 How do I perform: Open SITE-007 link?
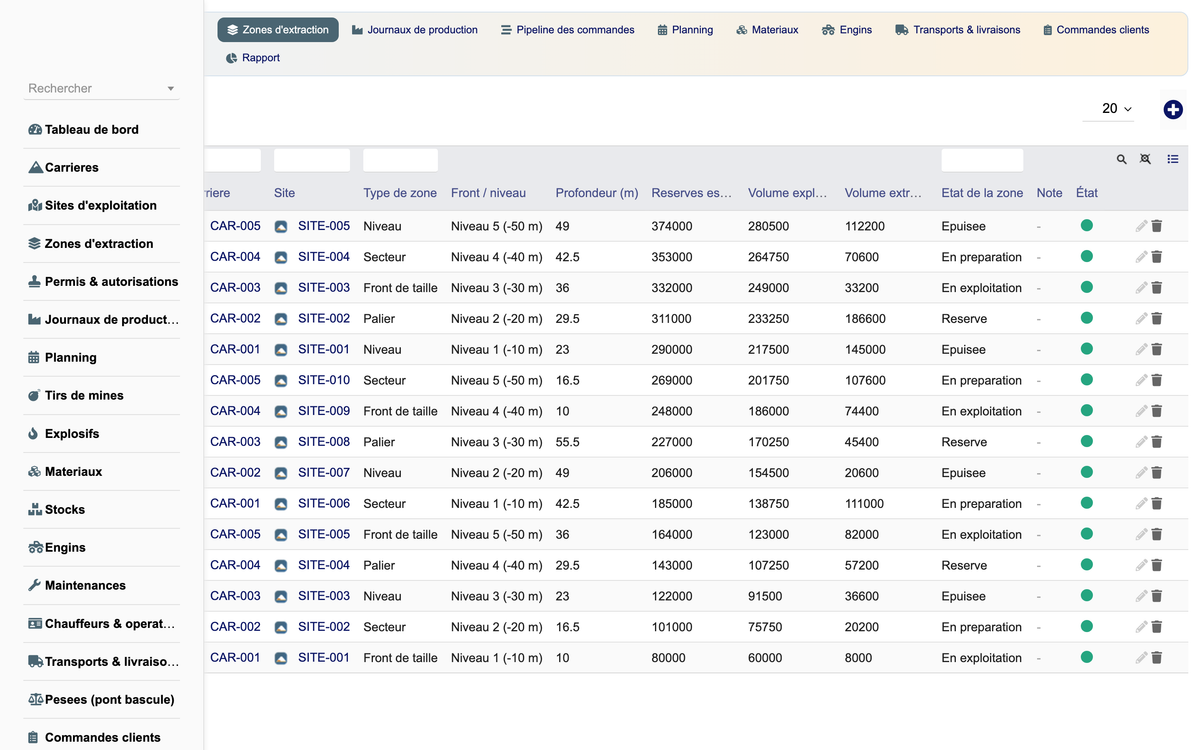(x=324, y=473)
